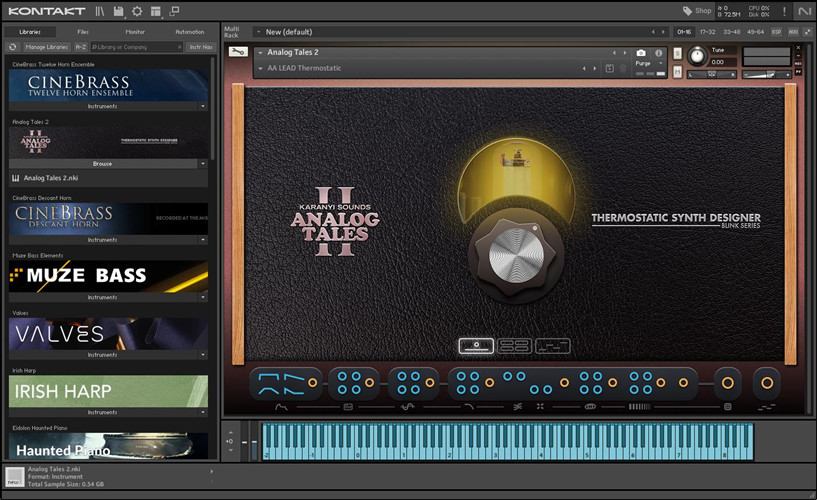Open the Purge dropdown menu
This screenshot has width=817, height=500.
tap(646, 64)
